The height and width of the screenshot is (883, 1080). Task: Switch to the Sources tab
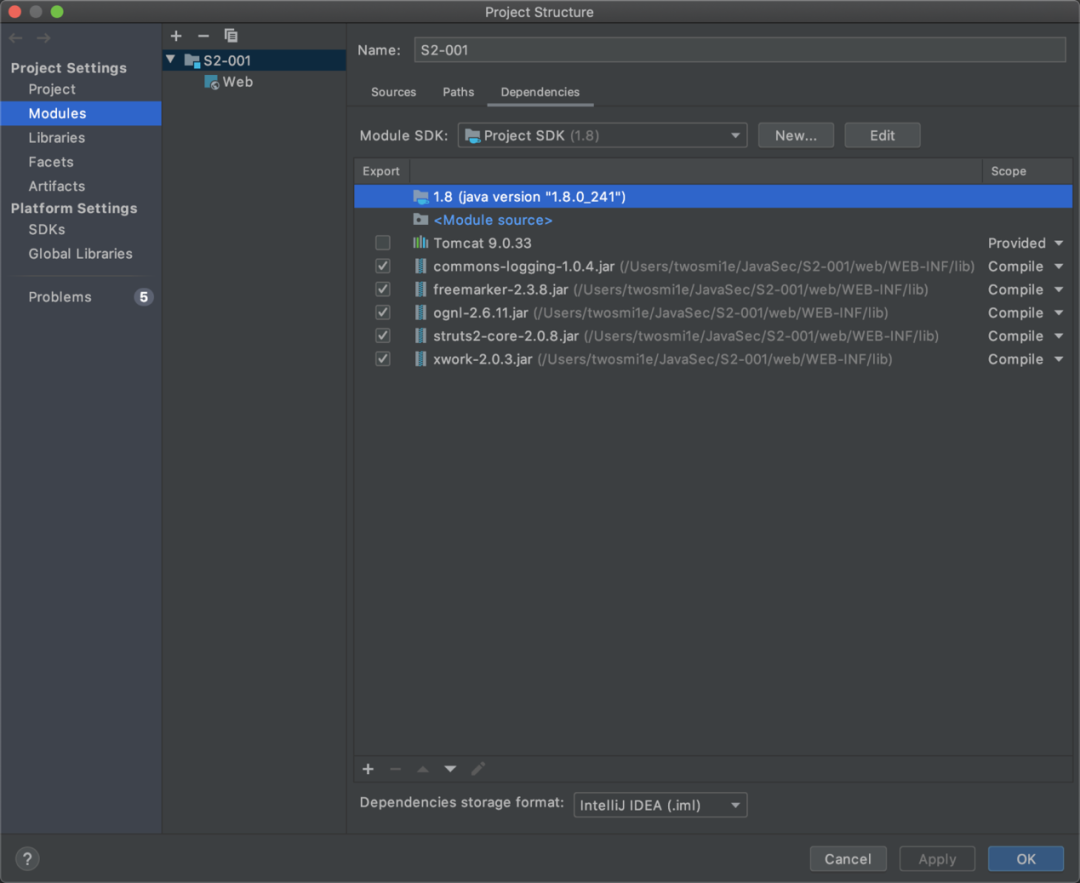[393, 92]
